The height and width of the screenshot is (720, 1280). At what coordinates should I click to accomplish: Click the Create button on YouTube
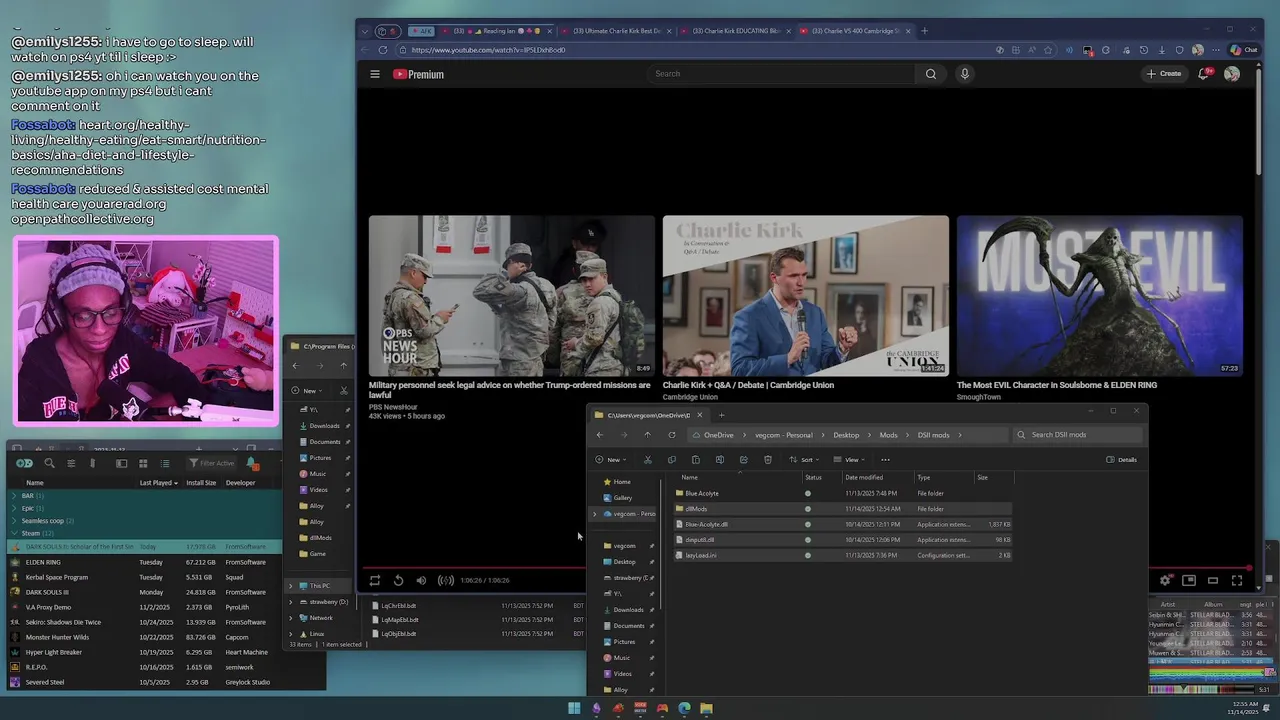(x=1164, y=74)
